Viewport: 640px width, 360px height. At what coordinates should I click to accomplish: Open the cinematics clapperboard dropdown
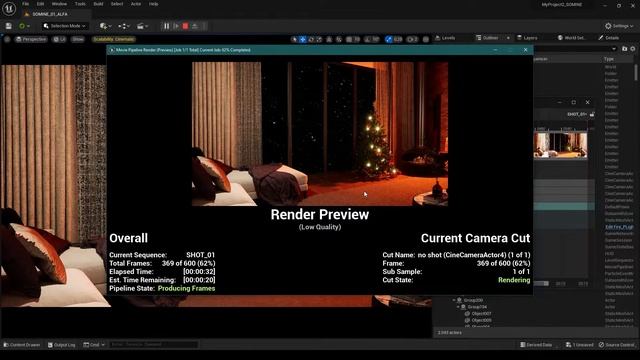point(142,26)
